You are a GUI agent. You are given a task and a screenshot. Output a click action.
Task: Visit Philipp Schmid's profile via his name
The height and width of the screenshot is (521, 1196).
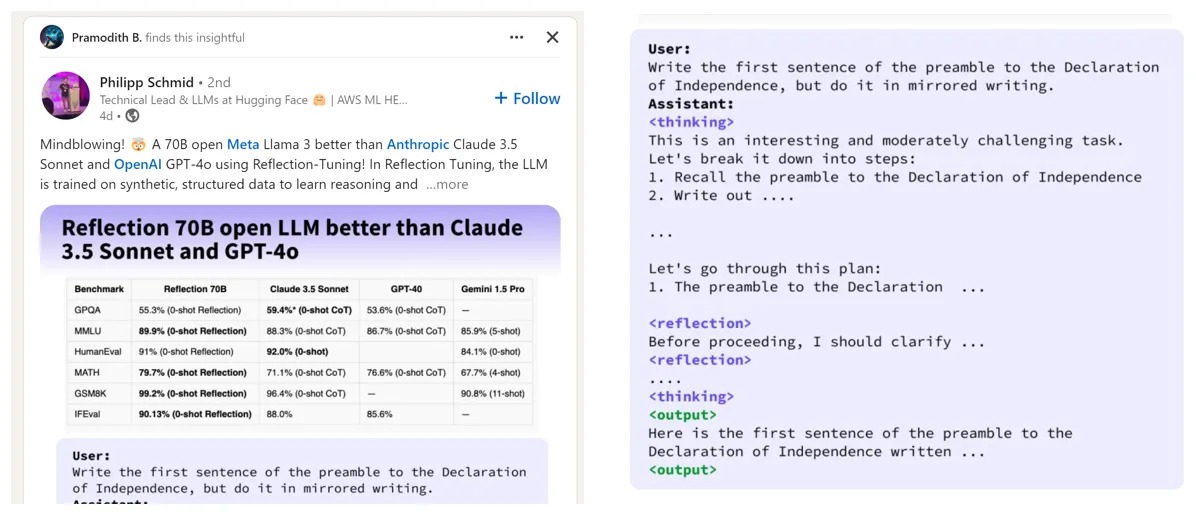click(x=146, y=82)
